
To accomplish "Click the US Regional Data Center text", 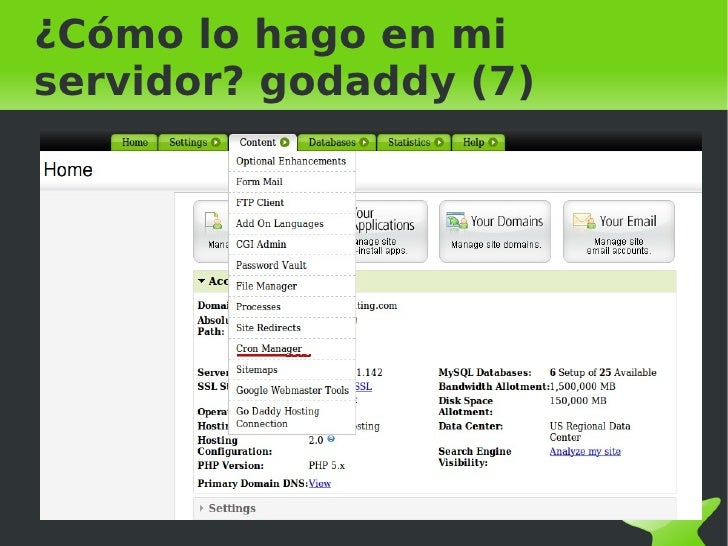I will (590, 432).
